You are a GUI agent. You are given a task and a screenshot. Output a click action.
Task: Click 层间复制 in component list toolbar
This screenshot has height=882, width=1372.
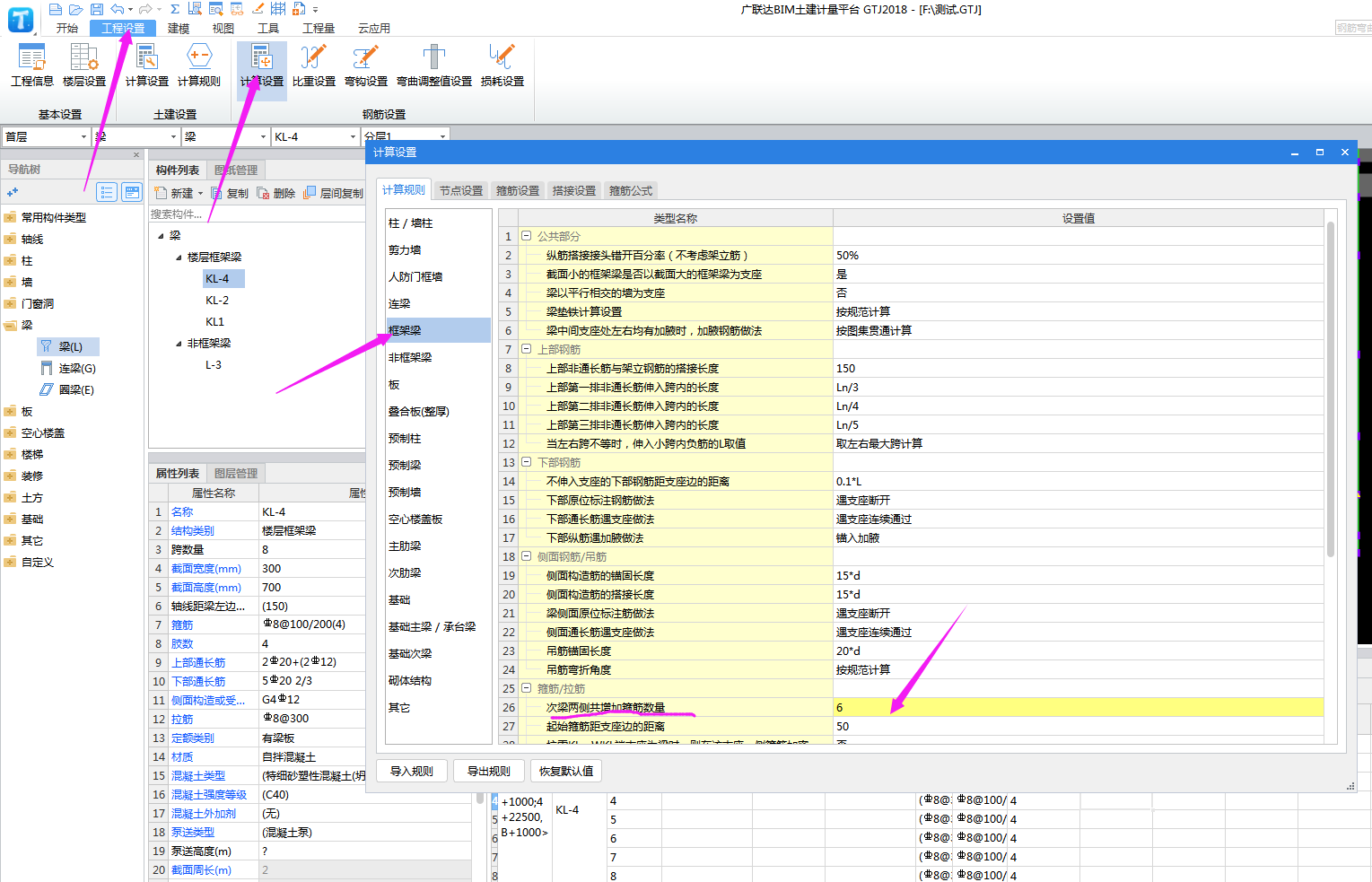coord(333,193)
